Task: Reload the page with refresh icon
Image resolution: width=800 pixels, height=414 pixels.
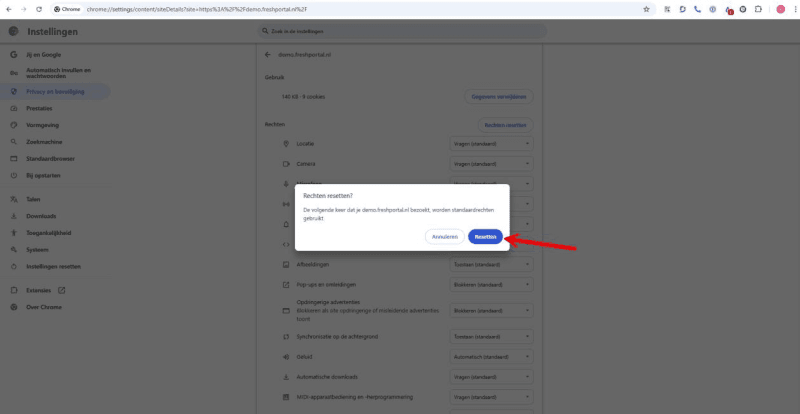Action: point(39,9)
